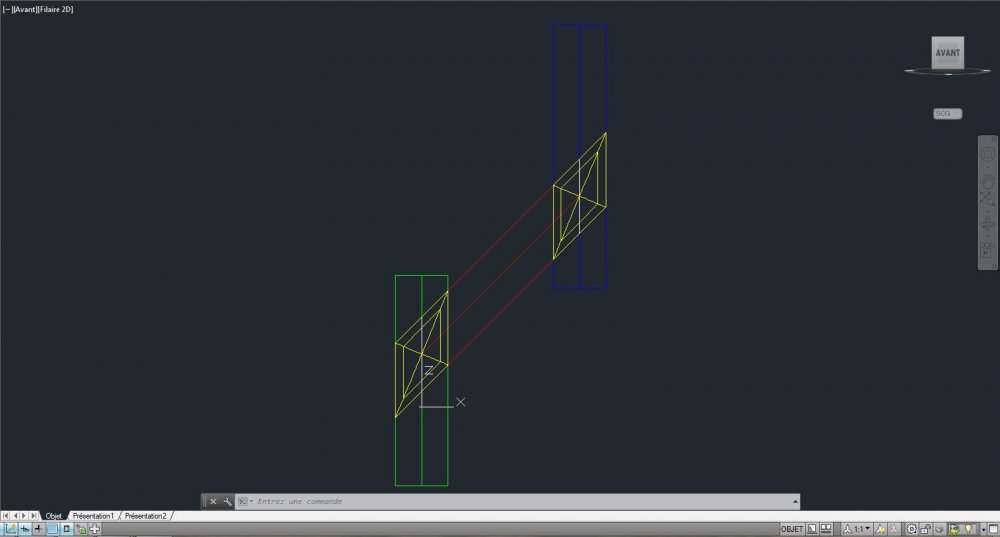Viewport: 1000px width, 537px height.
Task: Open command line customize wrench
Action: tap(228, 502)
